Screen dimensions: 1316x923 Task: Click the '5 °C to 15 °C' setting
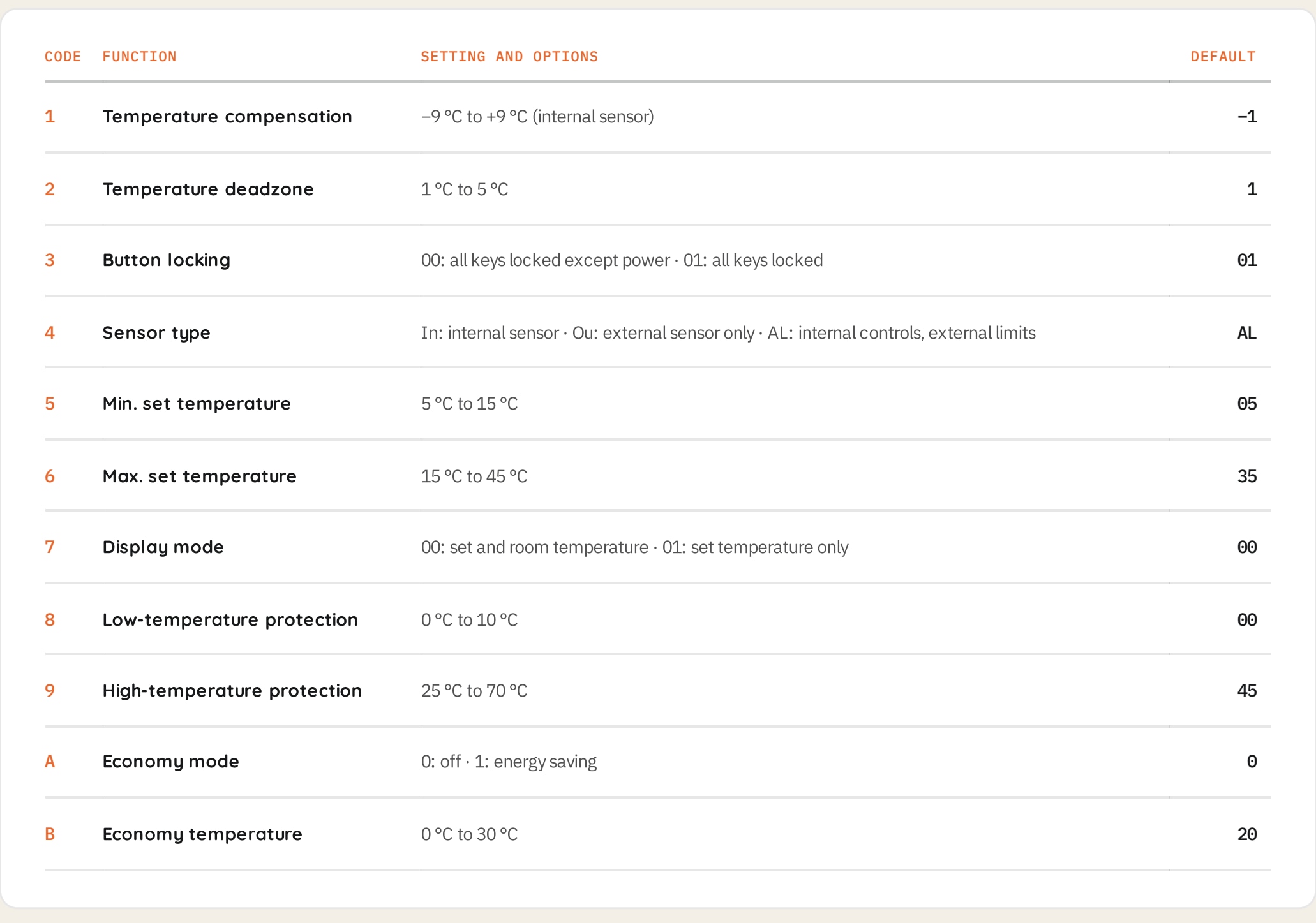[x=469, y=404]
